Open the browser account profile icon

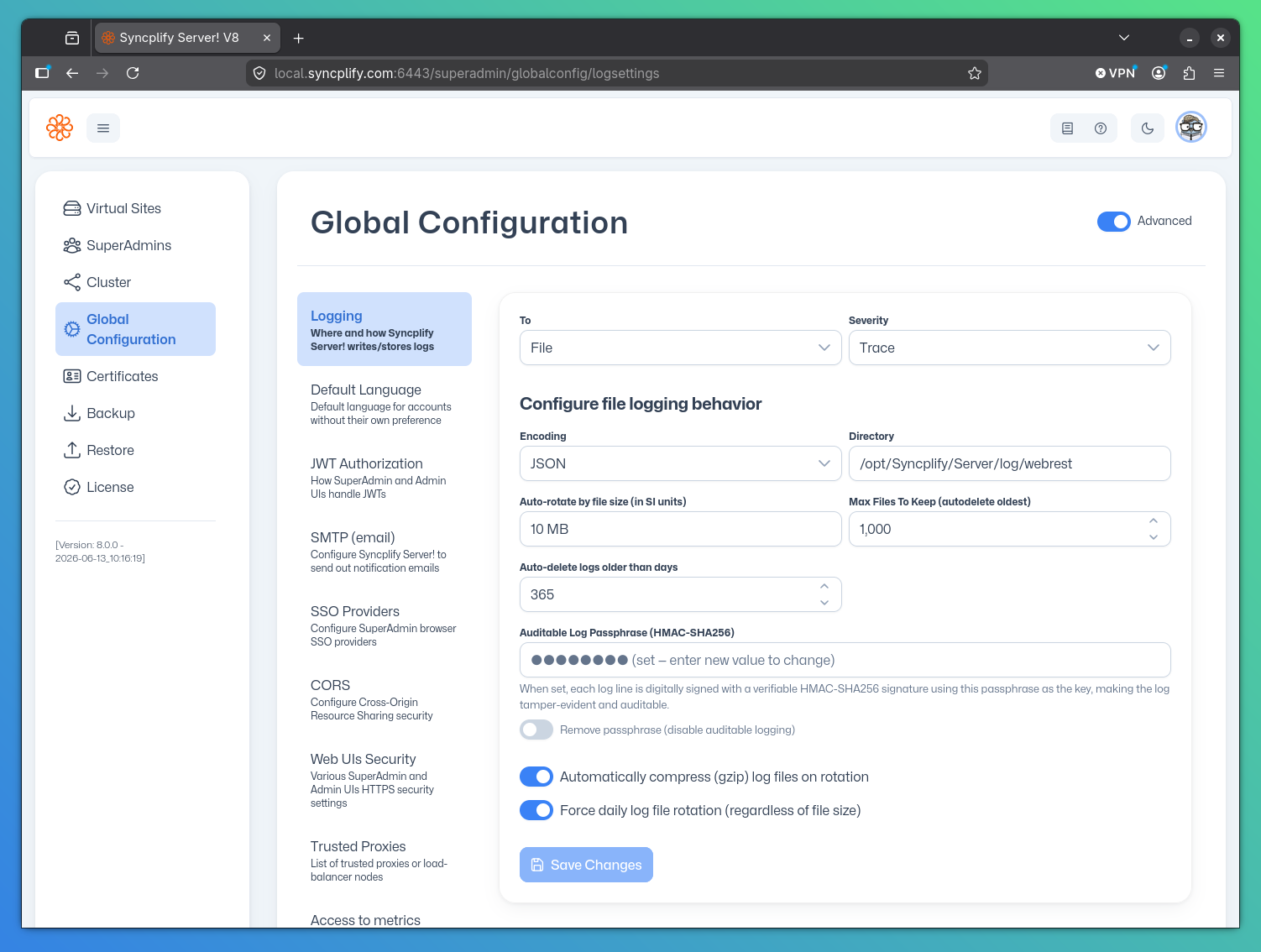pyautogui.click(x=1159, y=73)
